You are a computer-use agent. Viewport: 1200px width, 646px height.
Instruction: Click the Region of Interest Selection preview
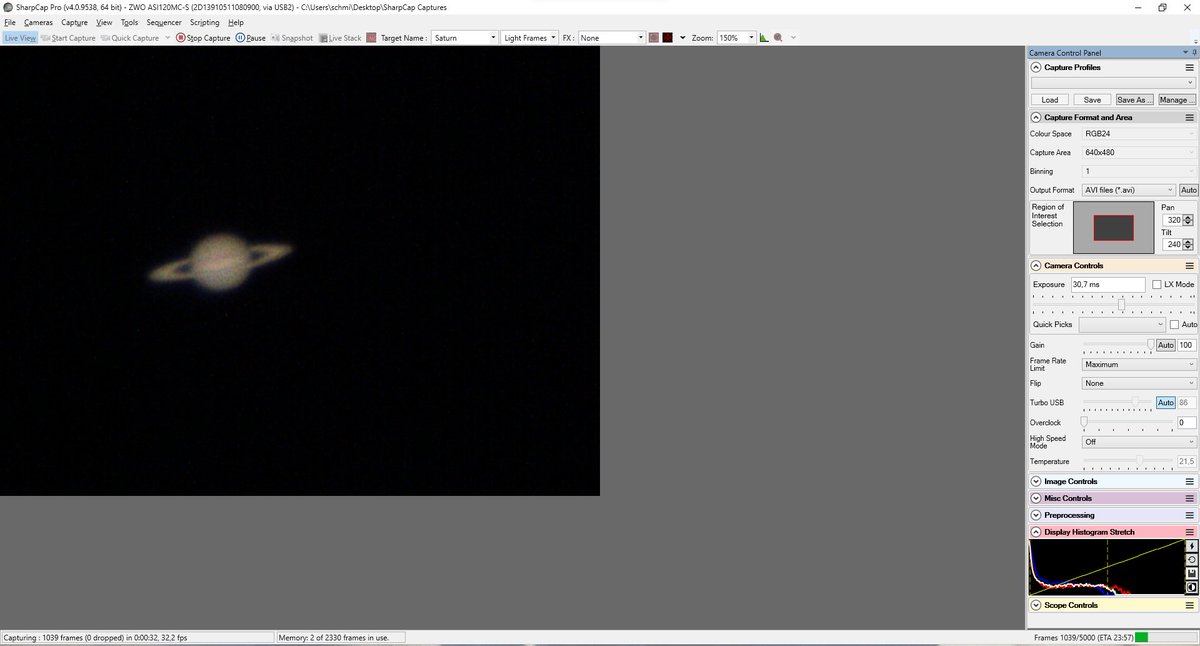[x=1113, y=227]
